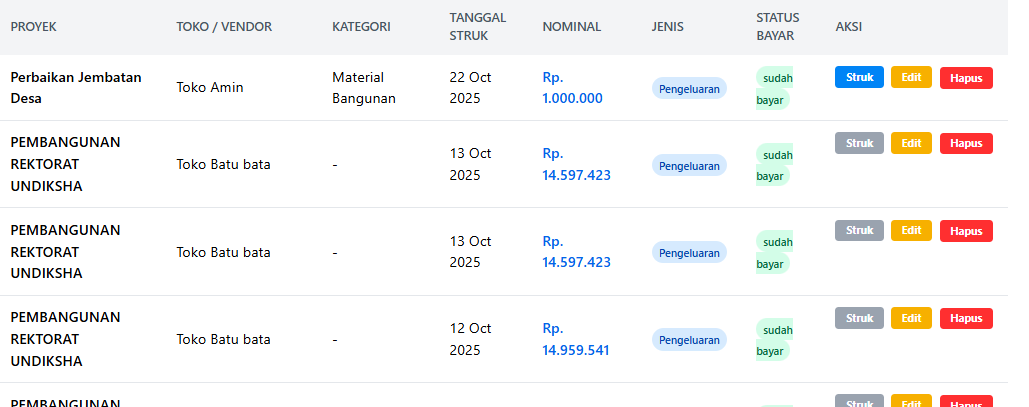Screen dimensions: 1029x407
Task: Click the Rp. 14.959.541 nominal amount
Action: (575, 339)
